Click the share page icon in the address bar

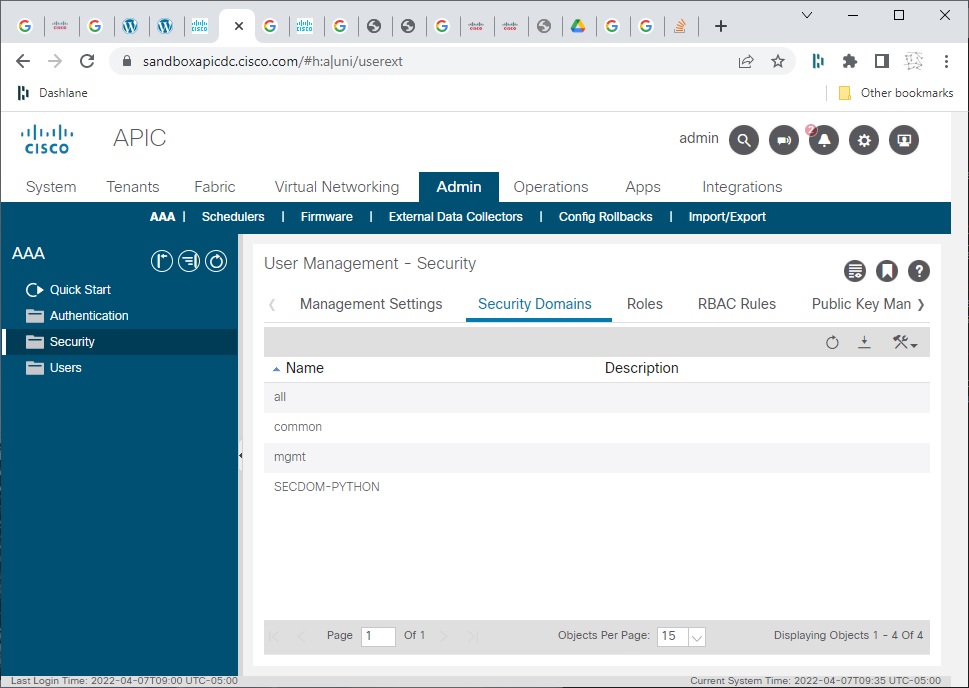coord(746,61)
